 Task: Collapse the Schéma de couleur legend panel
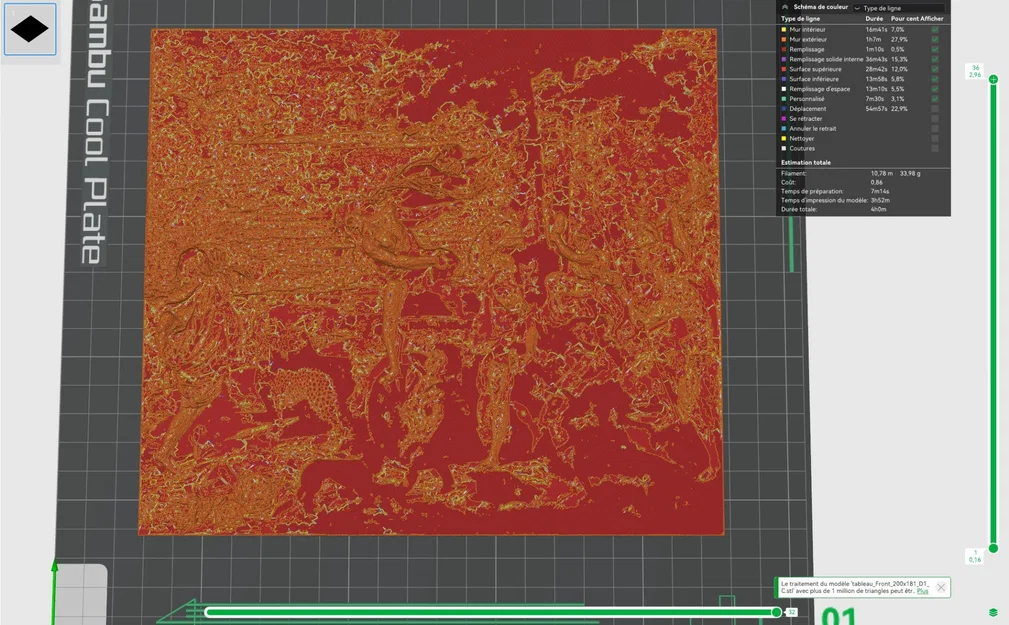click(784, 7)
